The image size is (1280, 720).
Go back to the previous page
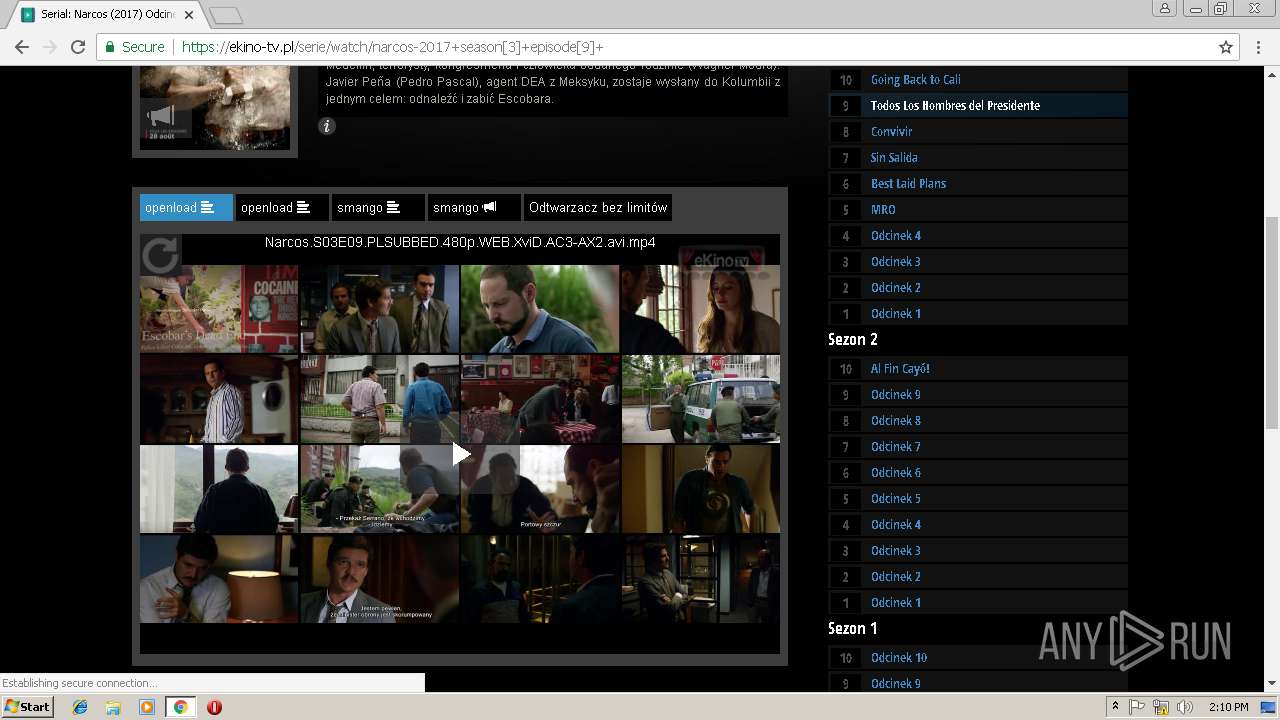click(22, 47)
